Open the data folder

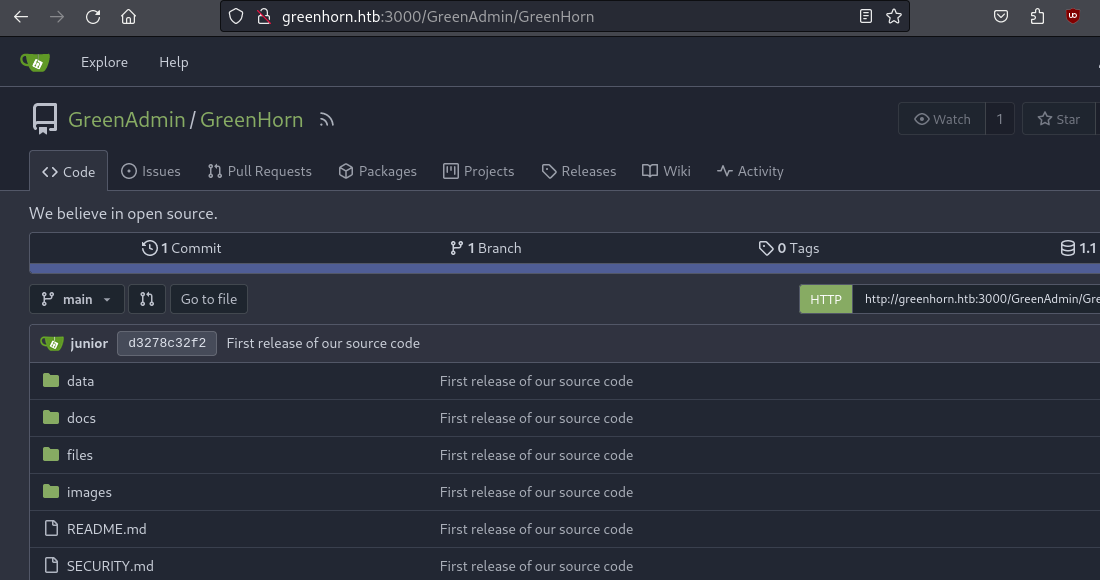[x=80, y=381]
